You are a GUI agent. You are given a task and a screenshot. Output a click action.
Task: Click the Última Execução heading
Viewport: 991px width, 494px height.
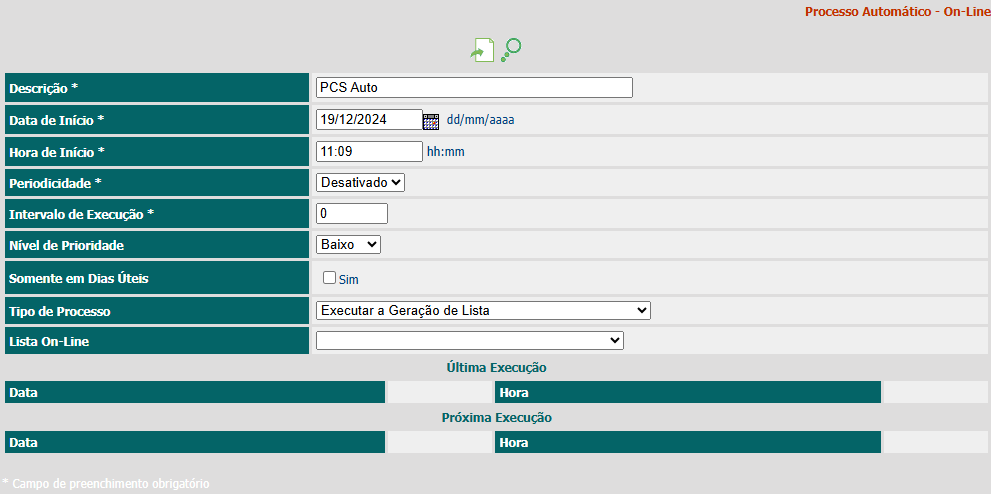pyautogui.click(x=496, y=368)
